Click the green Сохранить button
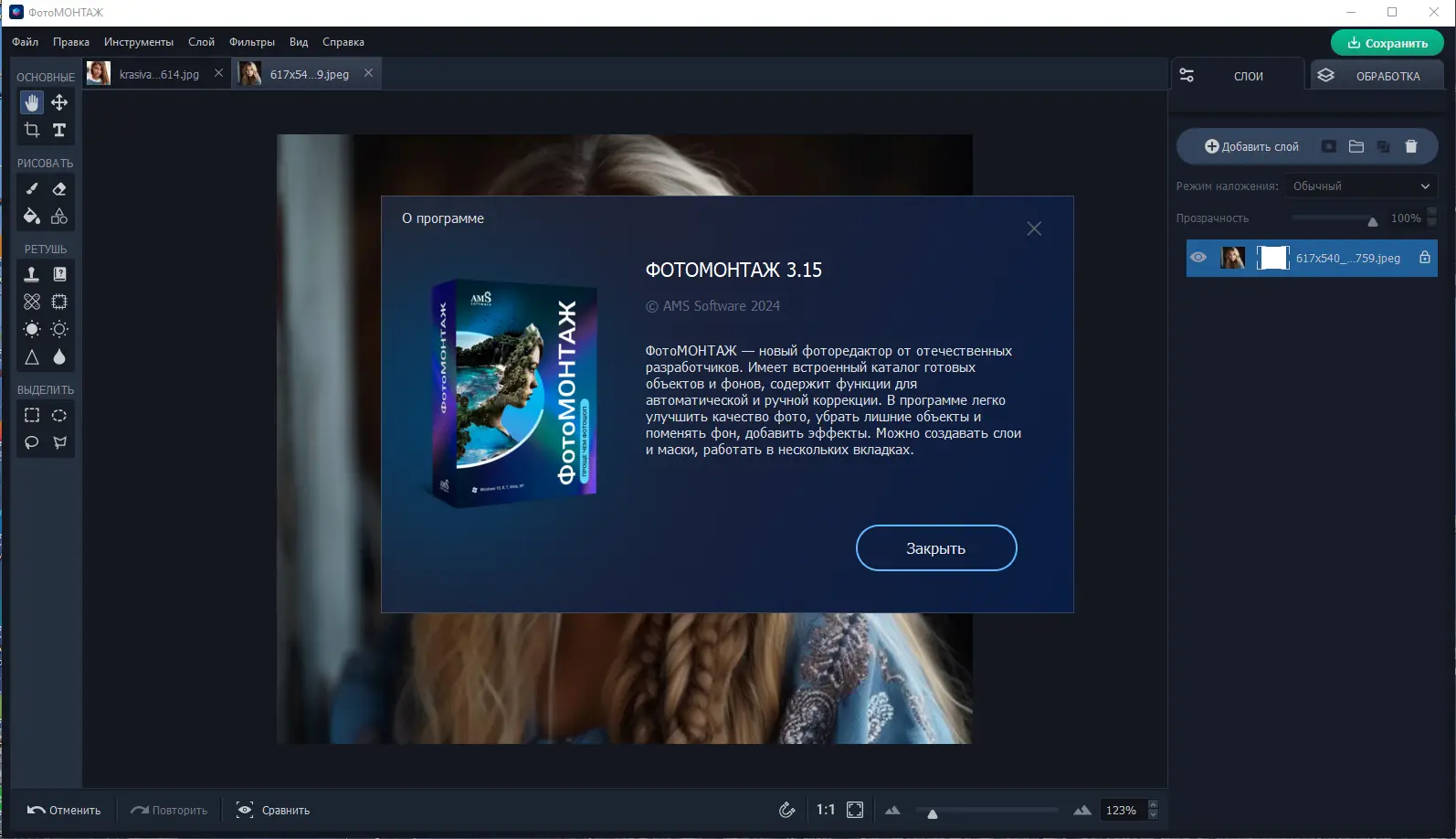Screen dimensions: 1456x839 (1387, 43)
